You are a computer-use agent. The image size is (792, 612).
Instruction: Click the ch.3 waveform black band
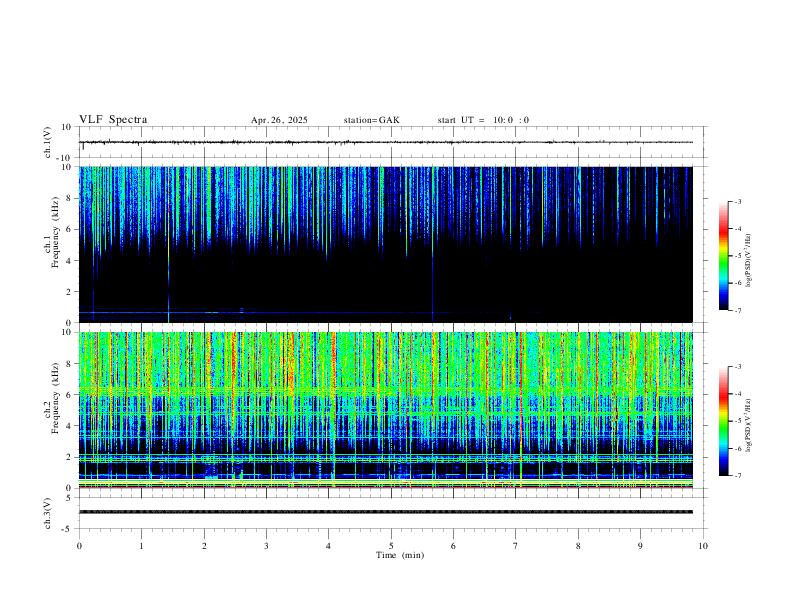[386, 512]
